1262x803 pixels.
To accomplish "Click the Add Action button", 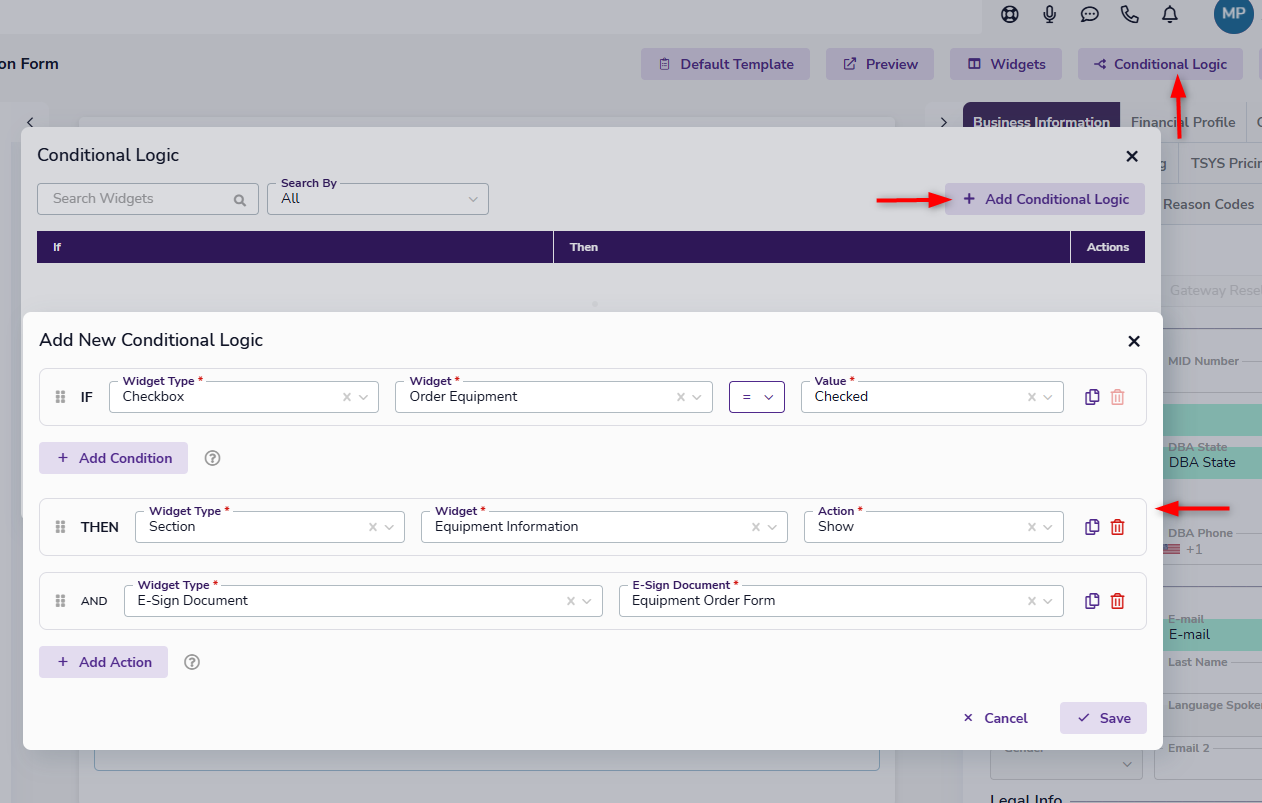I will (x=104, y=662).
